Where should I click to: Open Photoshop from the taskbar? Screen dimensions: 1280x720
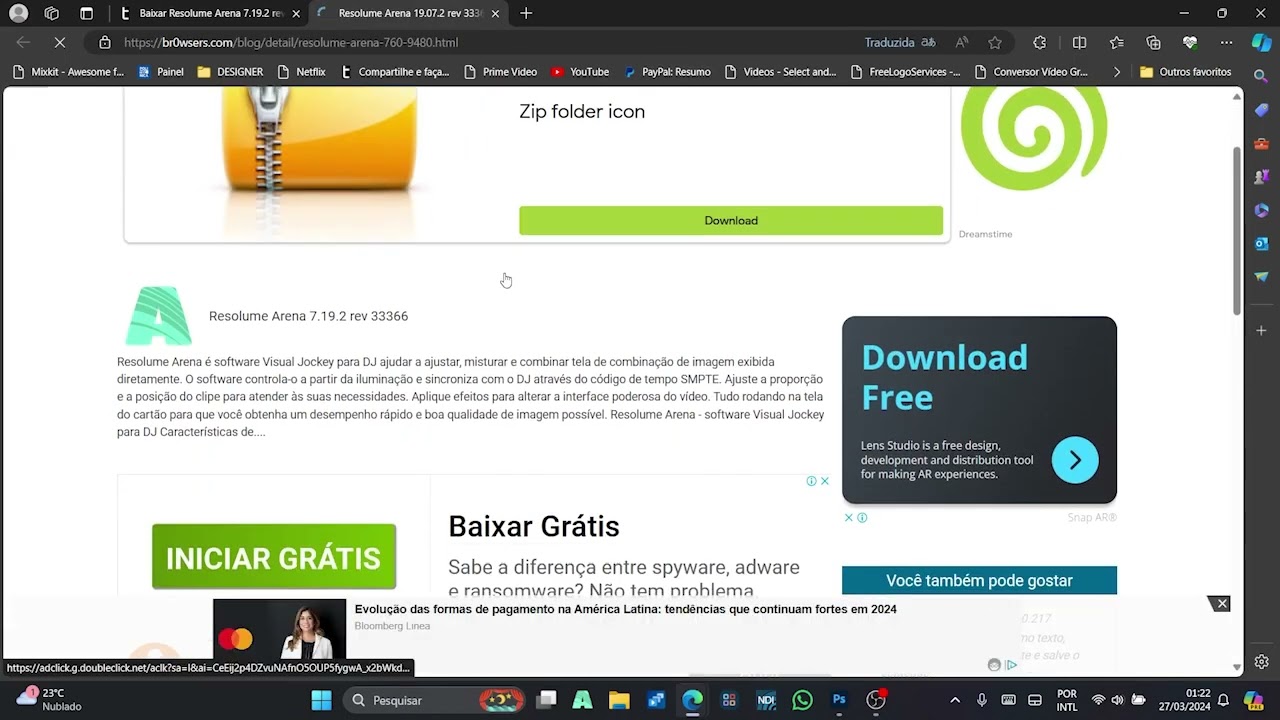839,700
